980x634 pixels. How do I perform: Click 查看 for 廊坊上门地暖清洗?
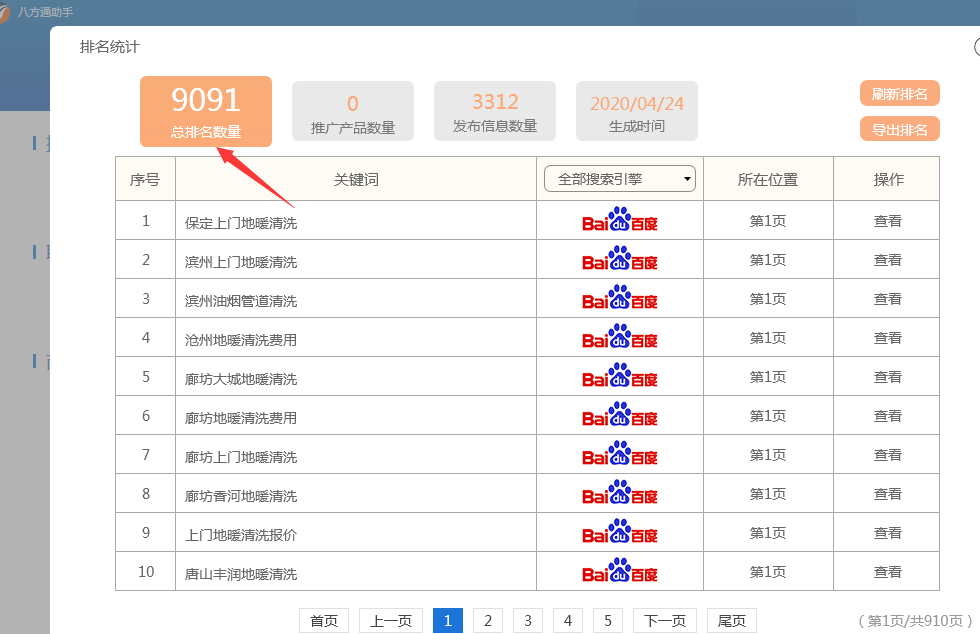(x=888, y=455)
